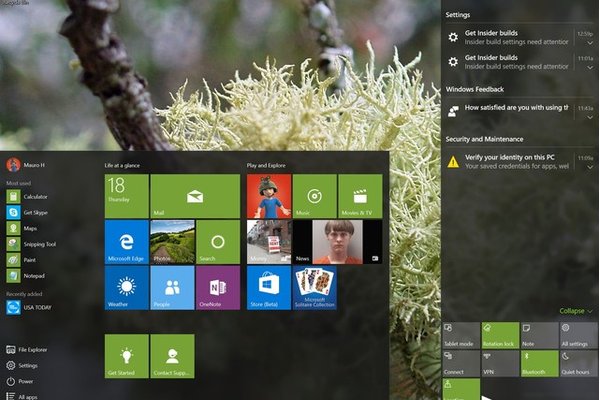Click the Settings header in Action Center

pos(458,15)
